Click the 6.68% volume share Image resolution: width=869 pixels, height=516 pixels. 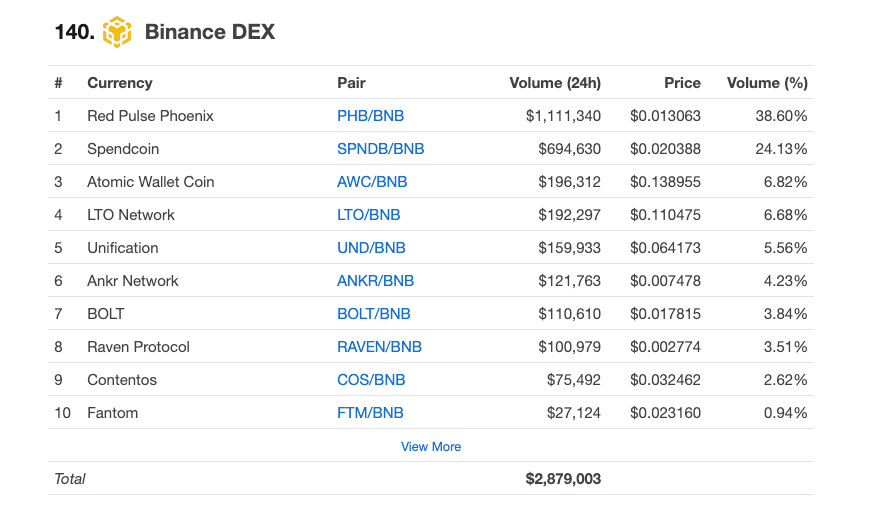click(x=785, y=215)
